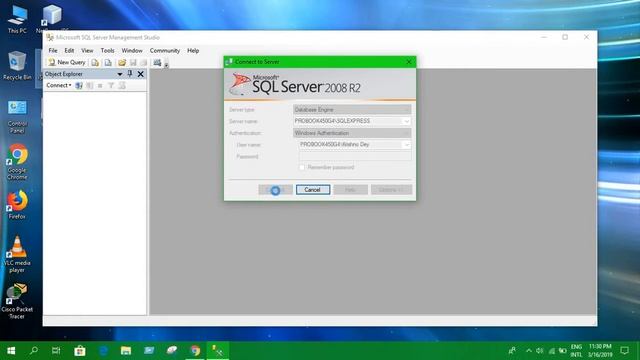Click the Connect button in the dialog
The width and height of the screenshot is (640, 360).
276,190
